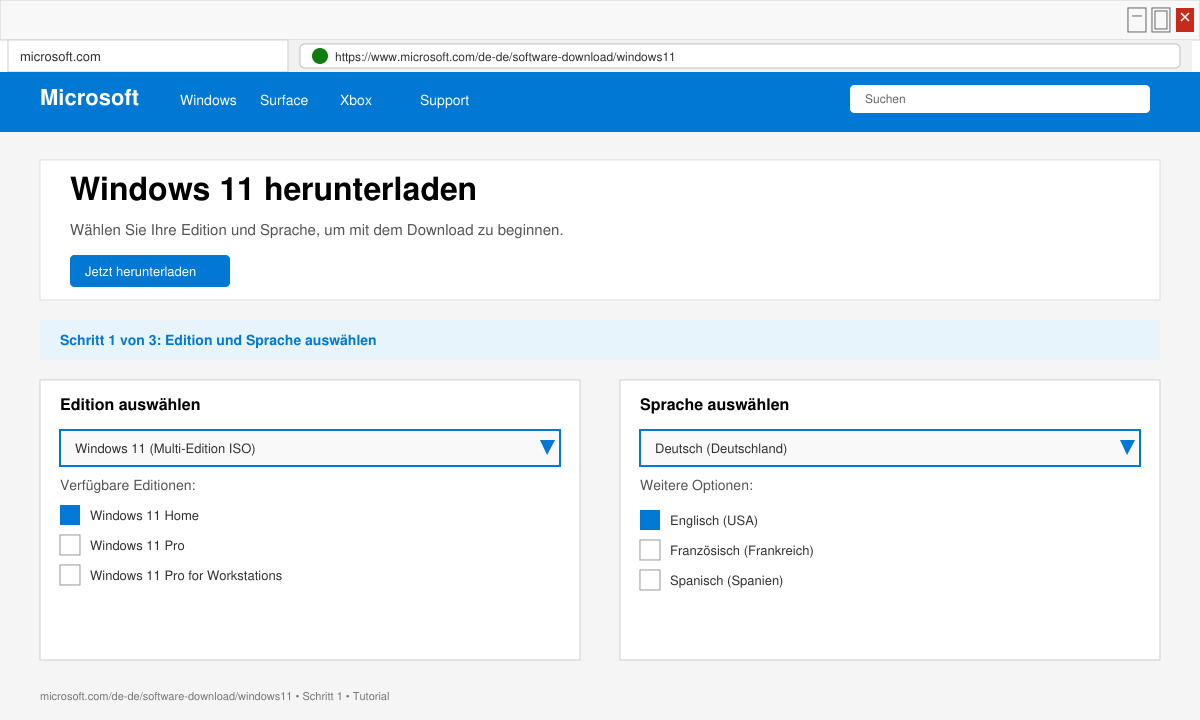Click the Suchen search field

click(1000, 99)
